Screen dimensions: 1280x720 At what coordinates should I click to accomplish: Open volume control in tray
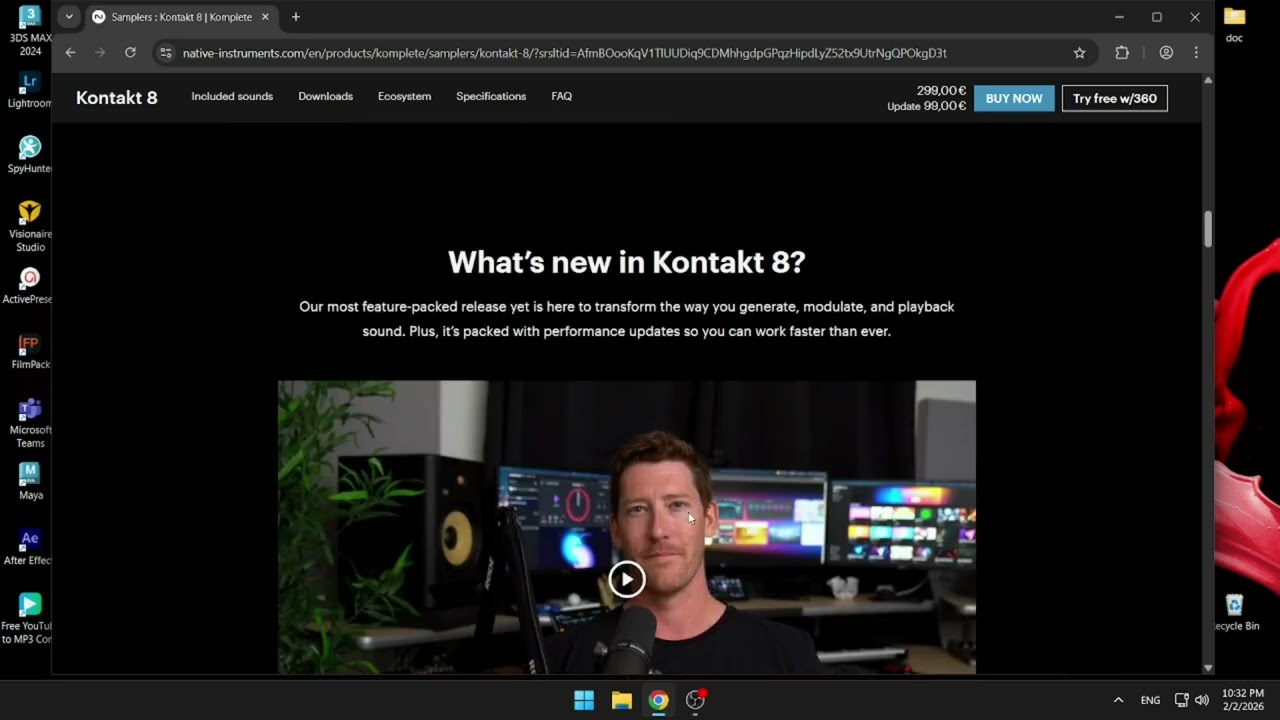(x=1202, y=700)
